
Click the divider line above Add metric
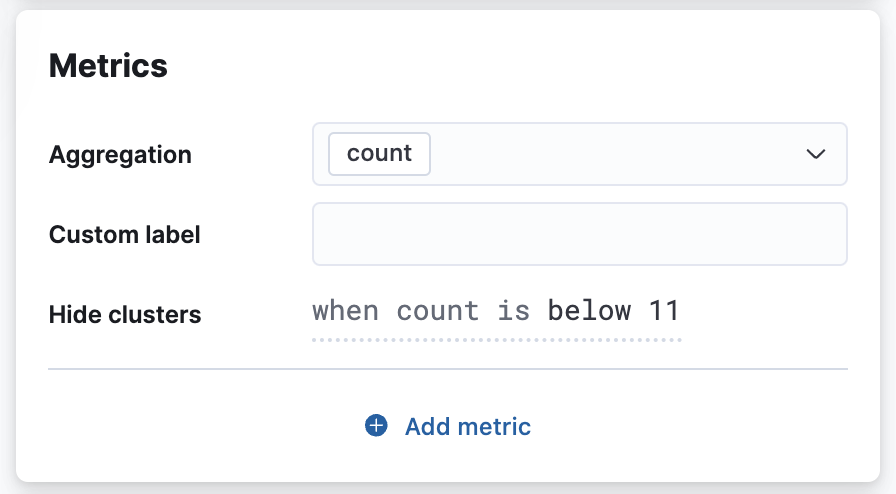coord(448,369)
